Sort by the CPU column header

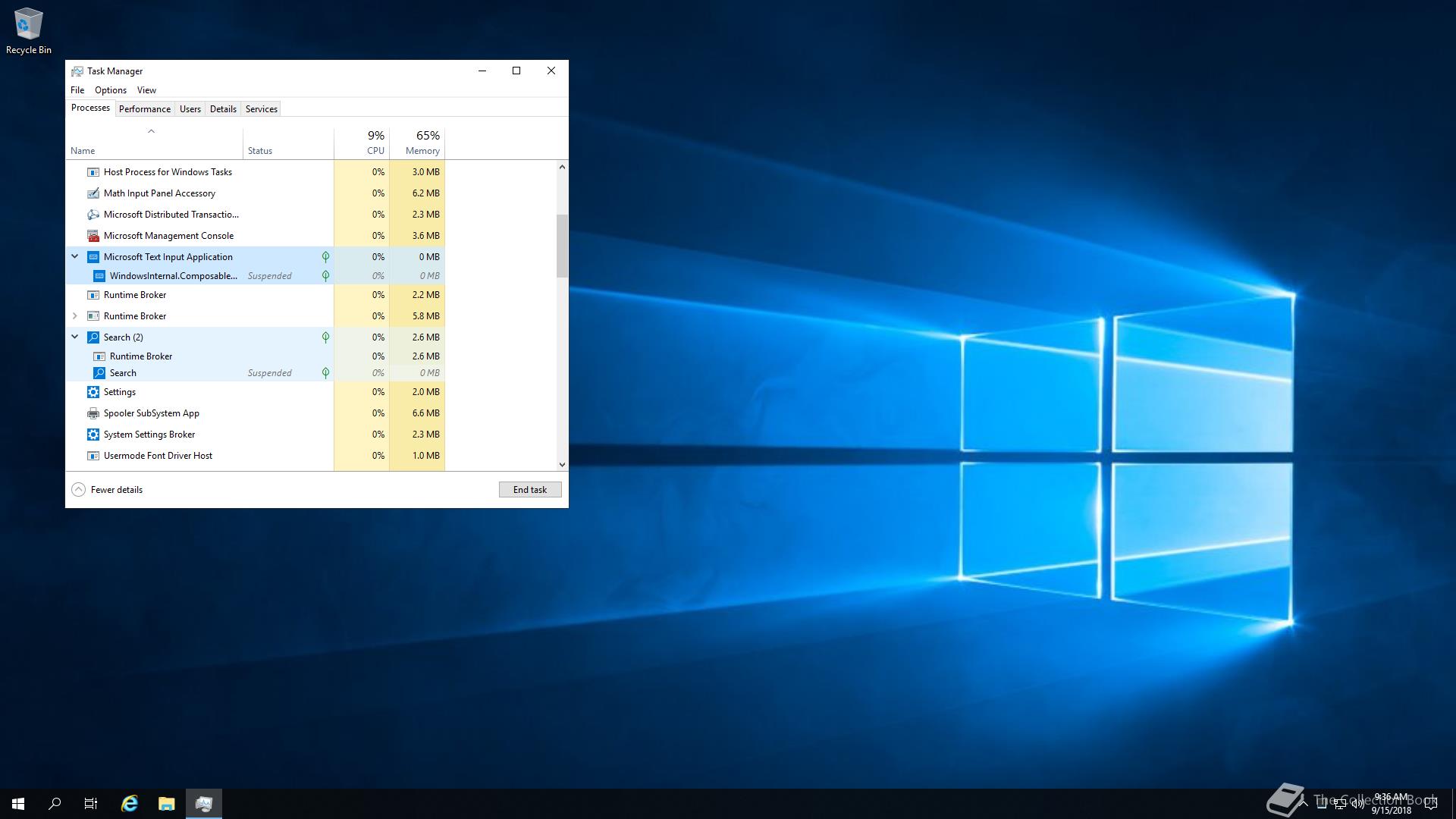point(362,143)
